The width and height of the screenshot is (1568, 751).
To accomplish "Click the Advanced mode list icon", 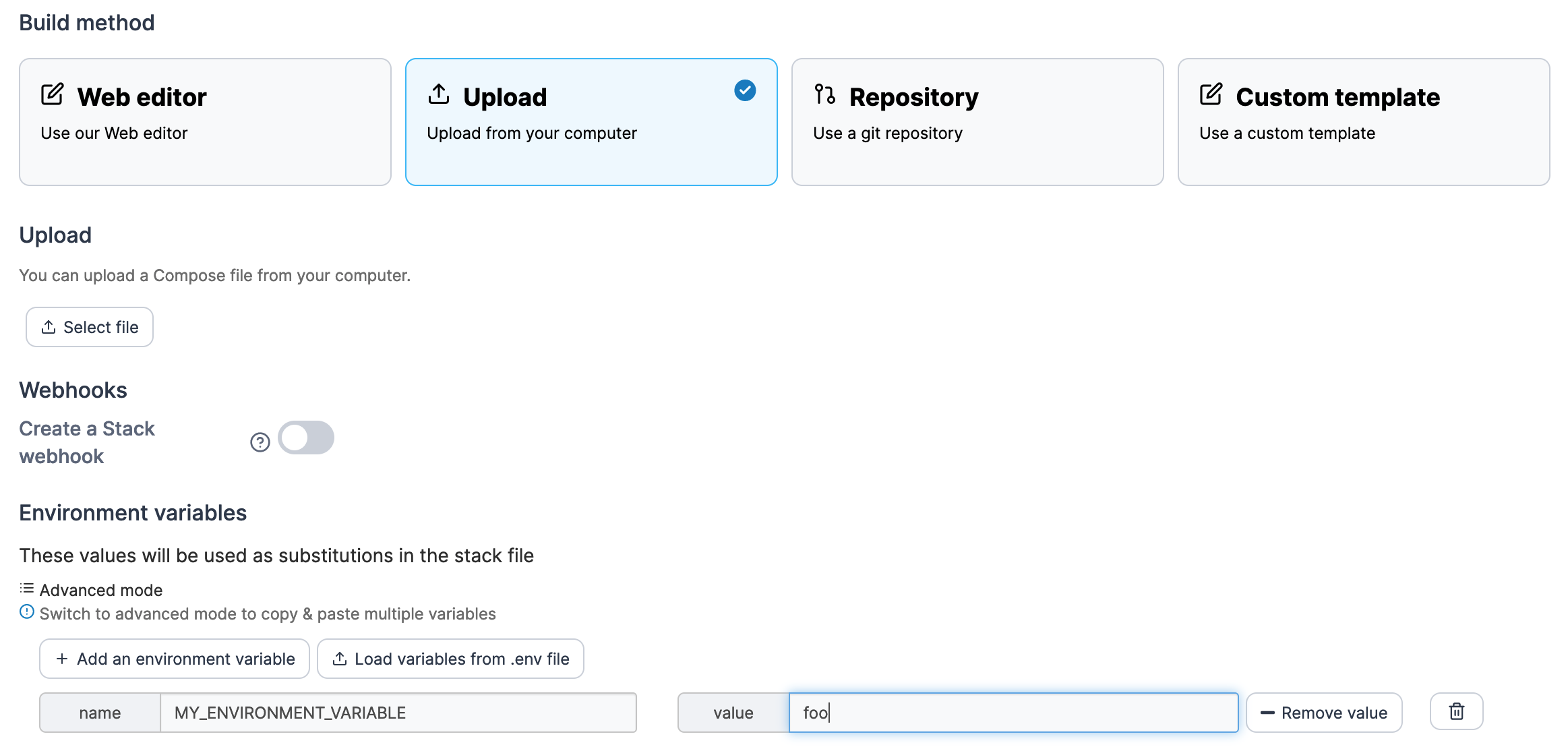I will point(27,589).
